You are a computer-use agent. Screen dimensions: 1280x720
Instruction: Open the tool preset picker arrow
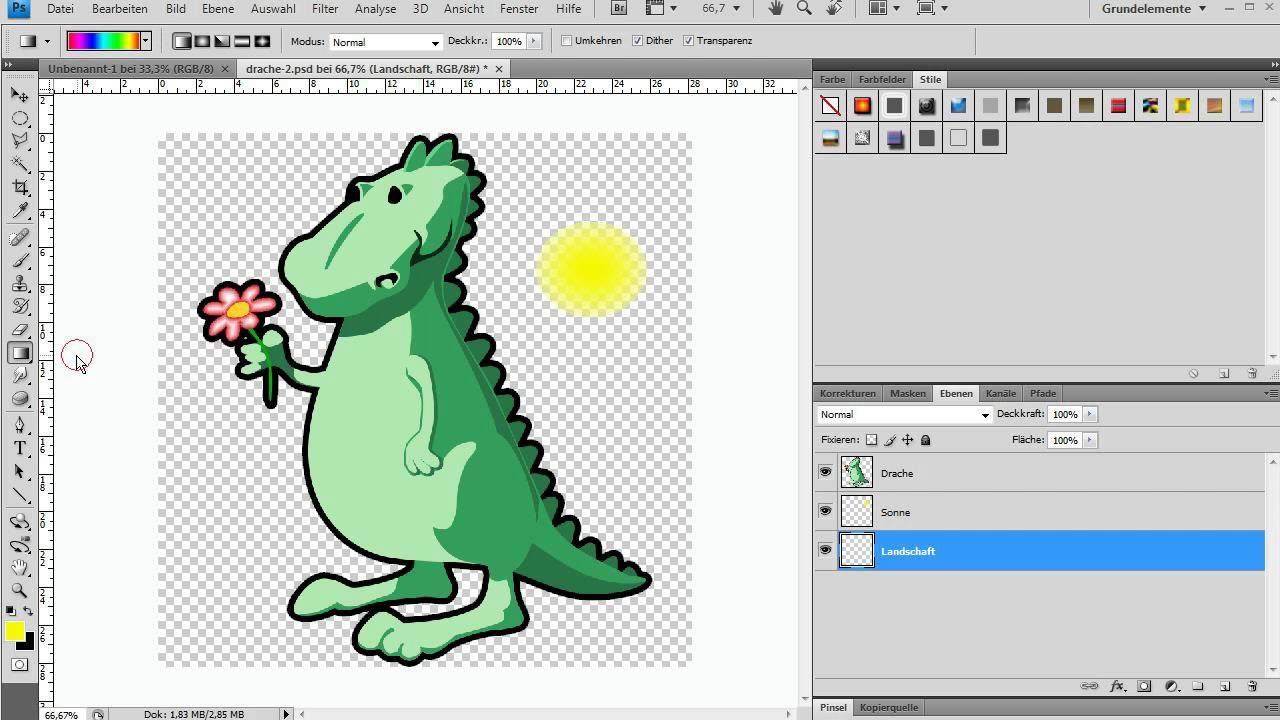pos(47,42)
